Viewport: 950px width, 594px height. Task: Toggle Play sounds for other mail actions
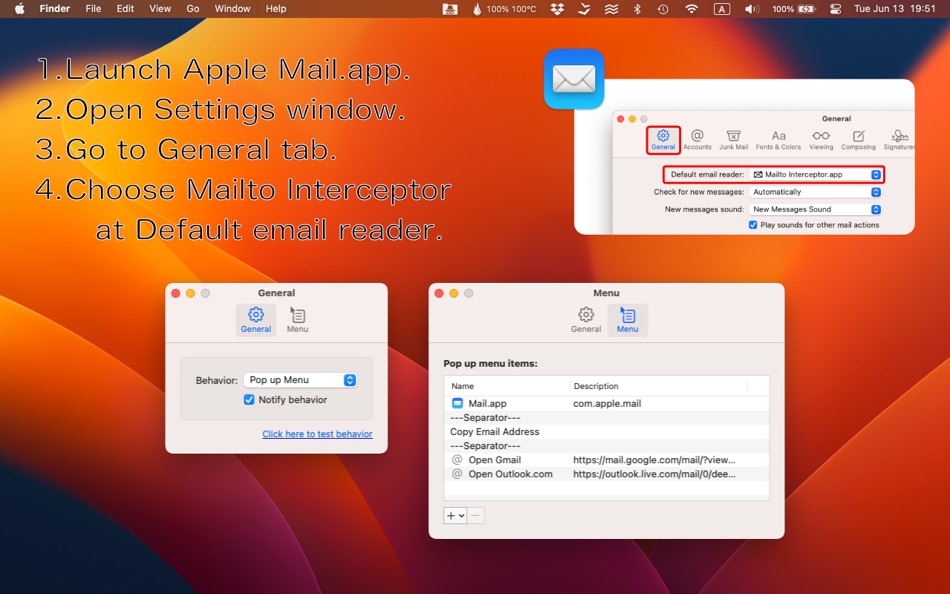pyautogui.click(x=752, y=225)
